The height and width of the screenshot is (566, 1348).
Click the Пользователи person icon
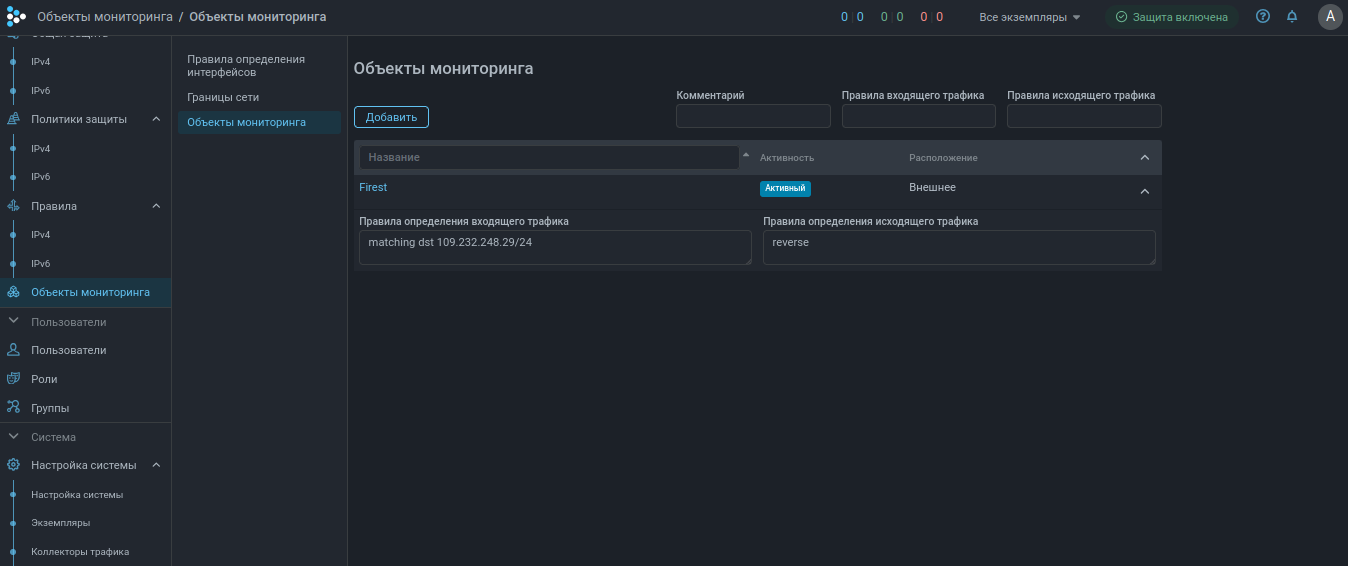[x=13, y=350]
